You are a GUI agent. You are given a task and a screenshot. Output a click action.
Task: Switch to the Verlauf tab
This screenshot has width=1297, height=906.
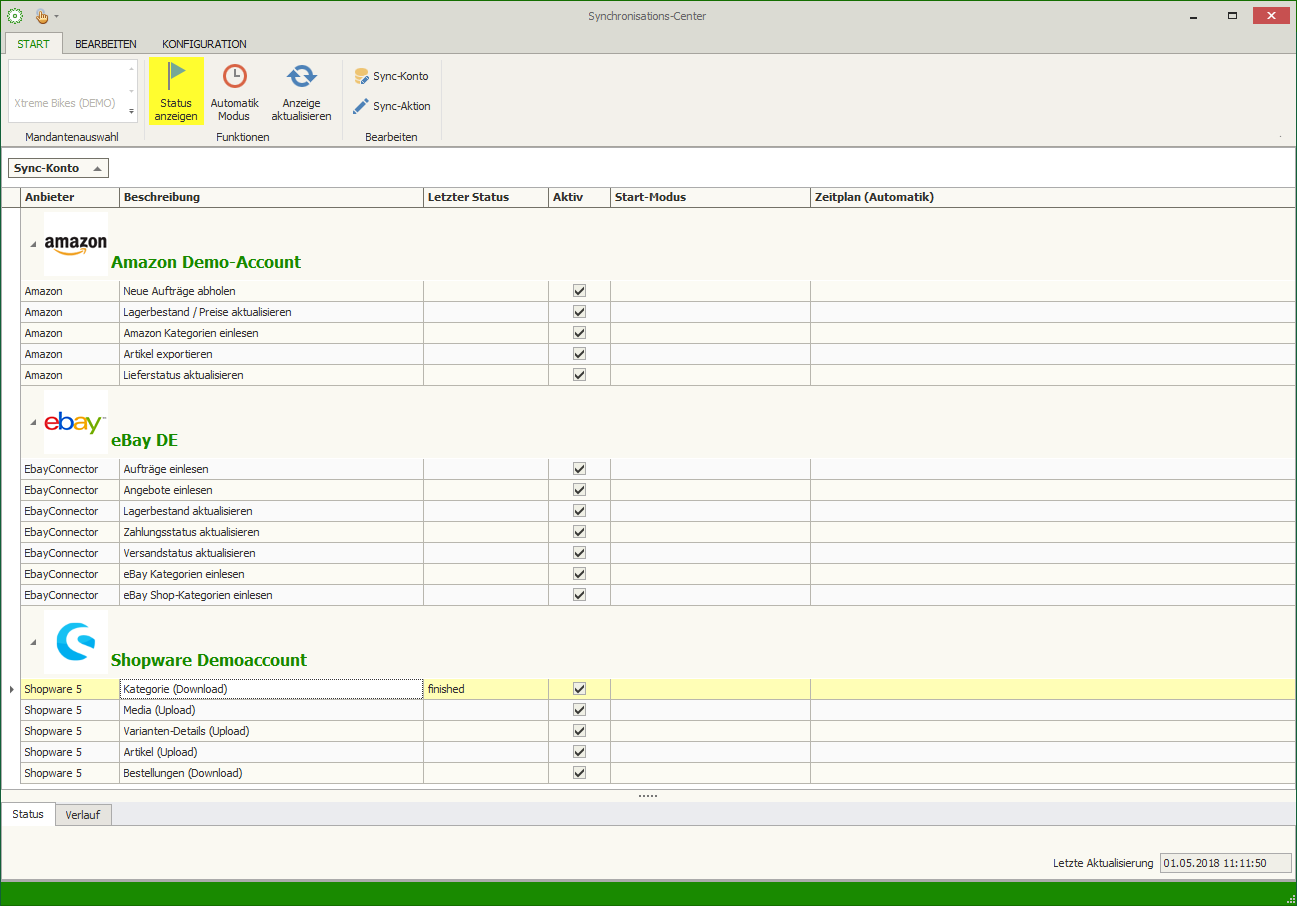[83, 815]
